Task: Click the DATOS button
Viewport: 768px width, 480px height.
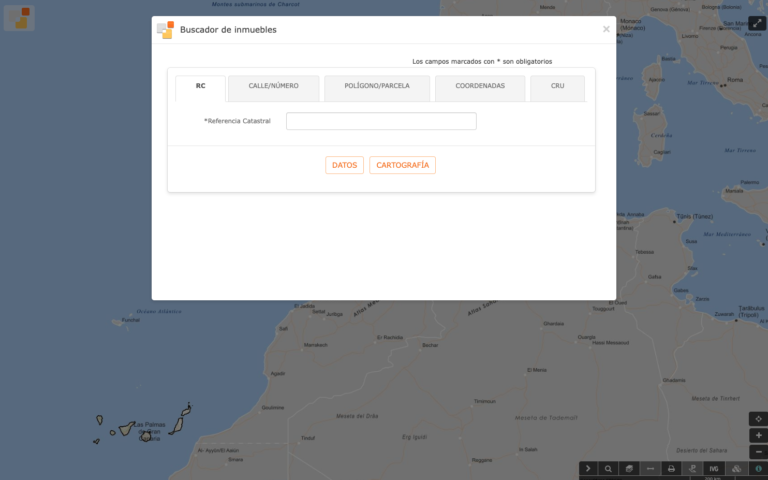Action: point(344,165)
